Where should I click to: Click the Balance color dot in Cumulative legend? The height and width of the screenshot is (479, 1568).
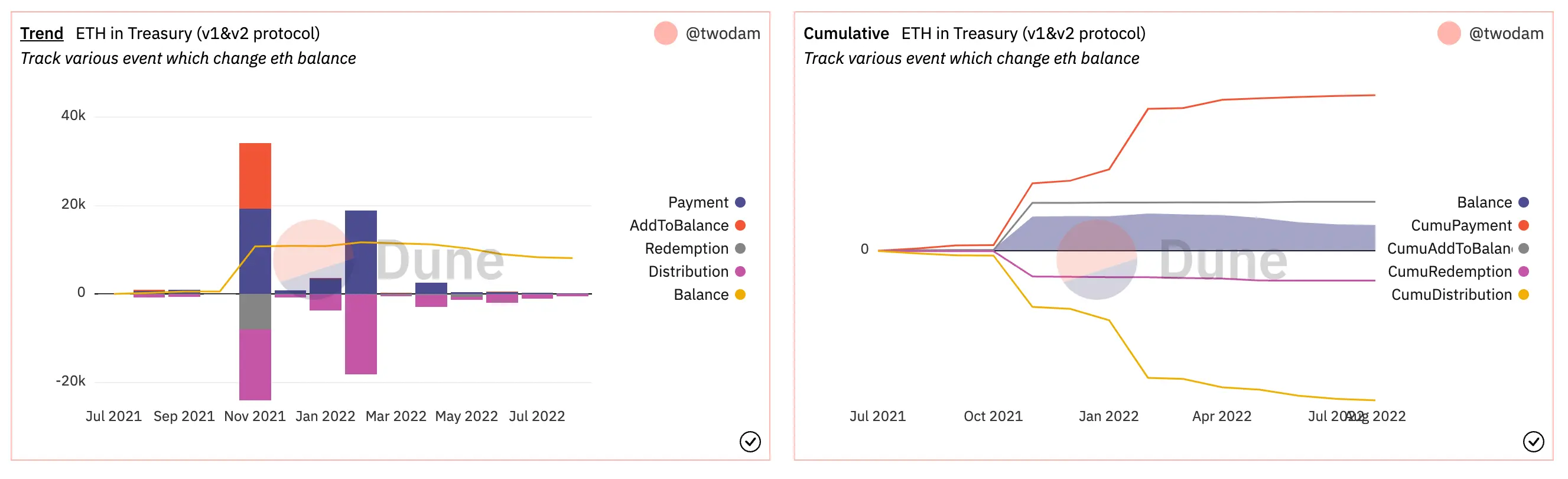[1524, 202]
